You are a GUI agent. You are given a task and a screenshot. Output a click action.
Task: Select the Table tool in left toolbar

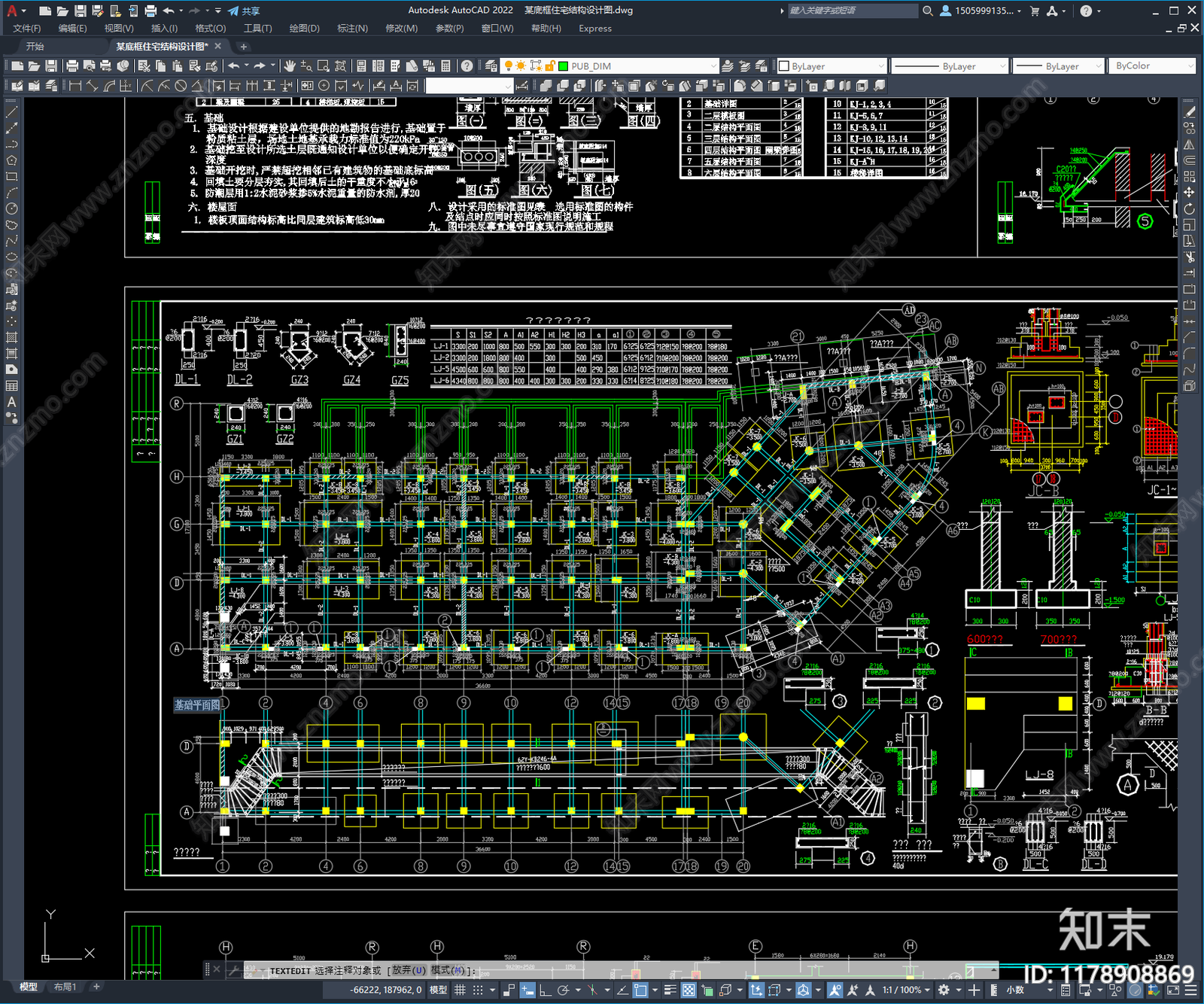click(x=11, y=385)
